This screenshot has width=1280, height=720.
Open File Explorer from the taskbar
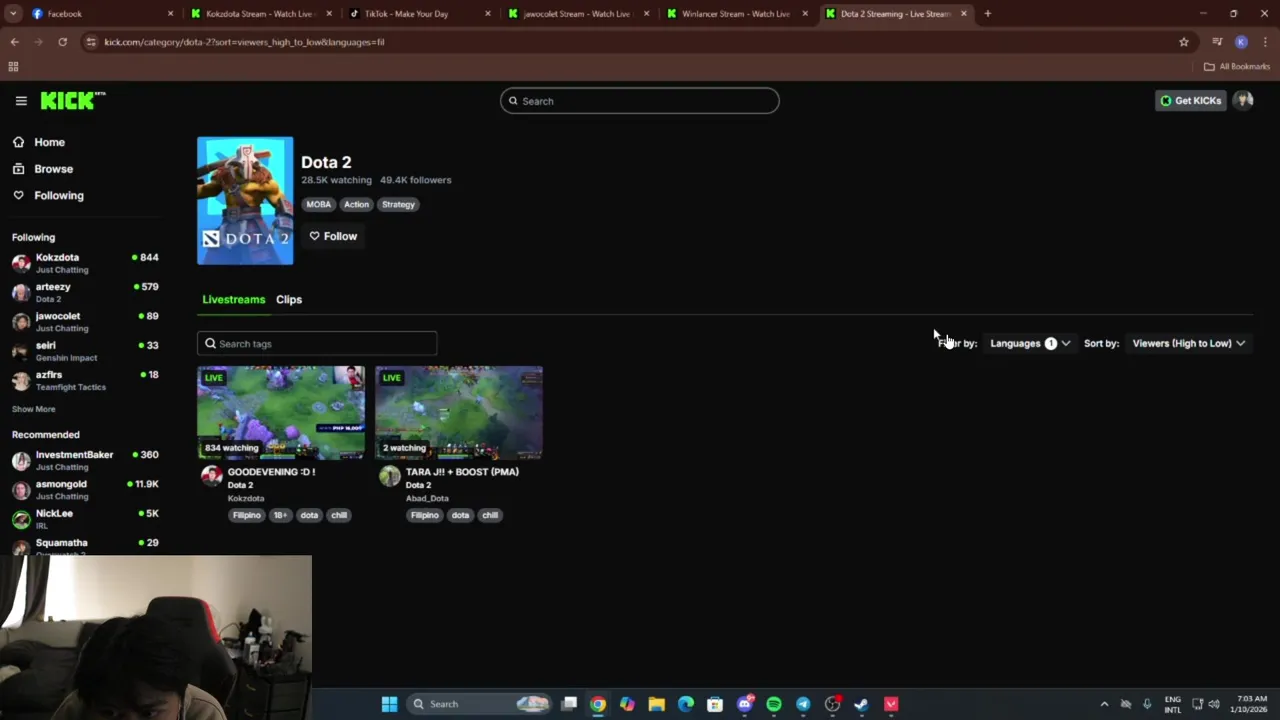[x=656, y=704]
